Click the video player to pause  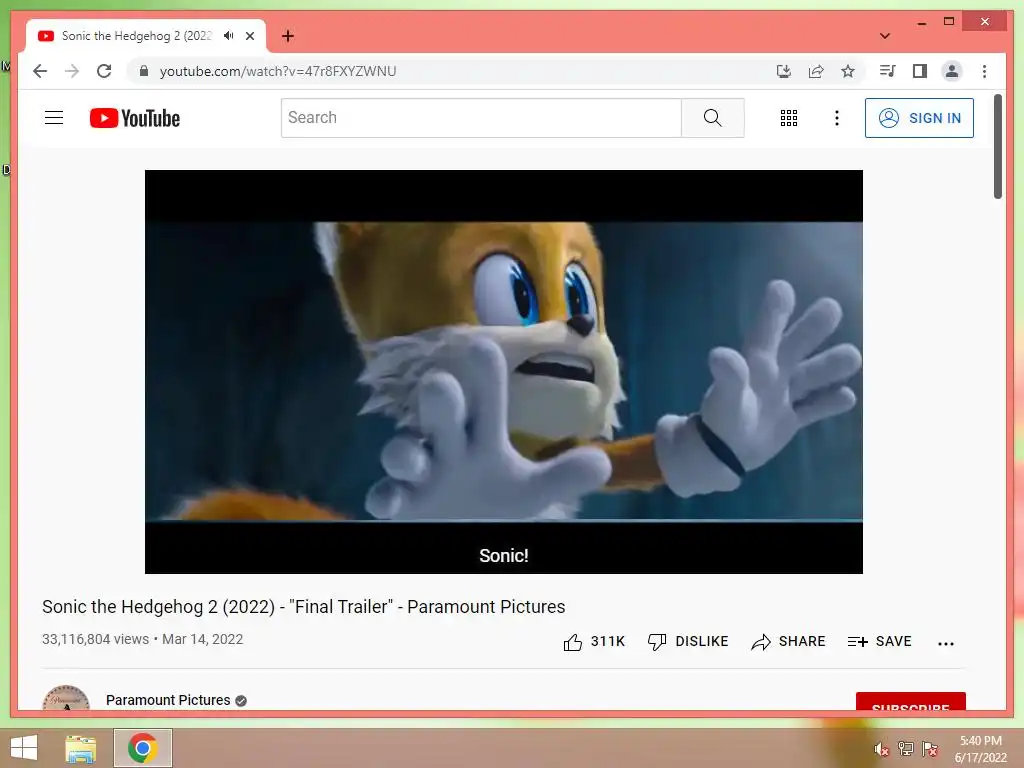coord(504,372)
